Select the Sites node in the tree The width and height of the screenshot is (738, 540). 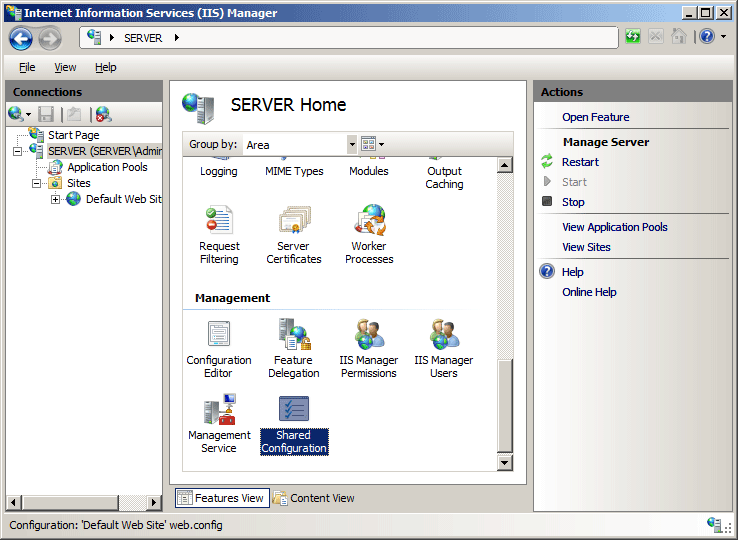(x=79, y=183)
